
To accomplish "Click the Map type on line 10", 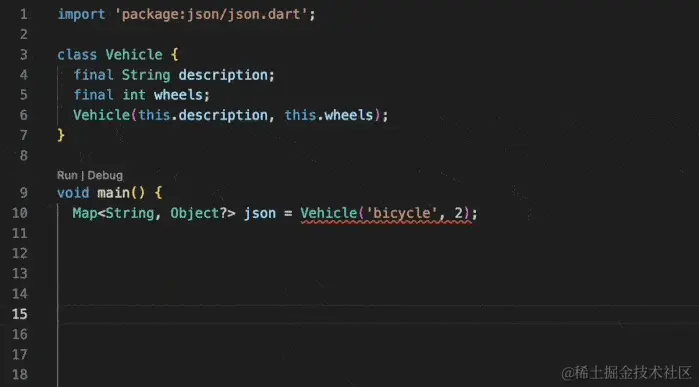I will click(x=85, y=213).
